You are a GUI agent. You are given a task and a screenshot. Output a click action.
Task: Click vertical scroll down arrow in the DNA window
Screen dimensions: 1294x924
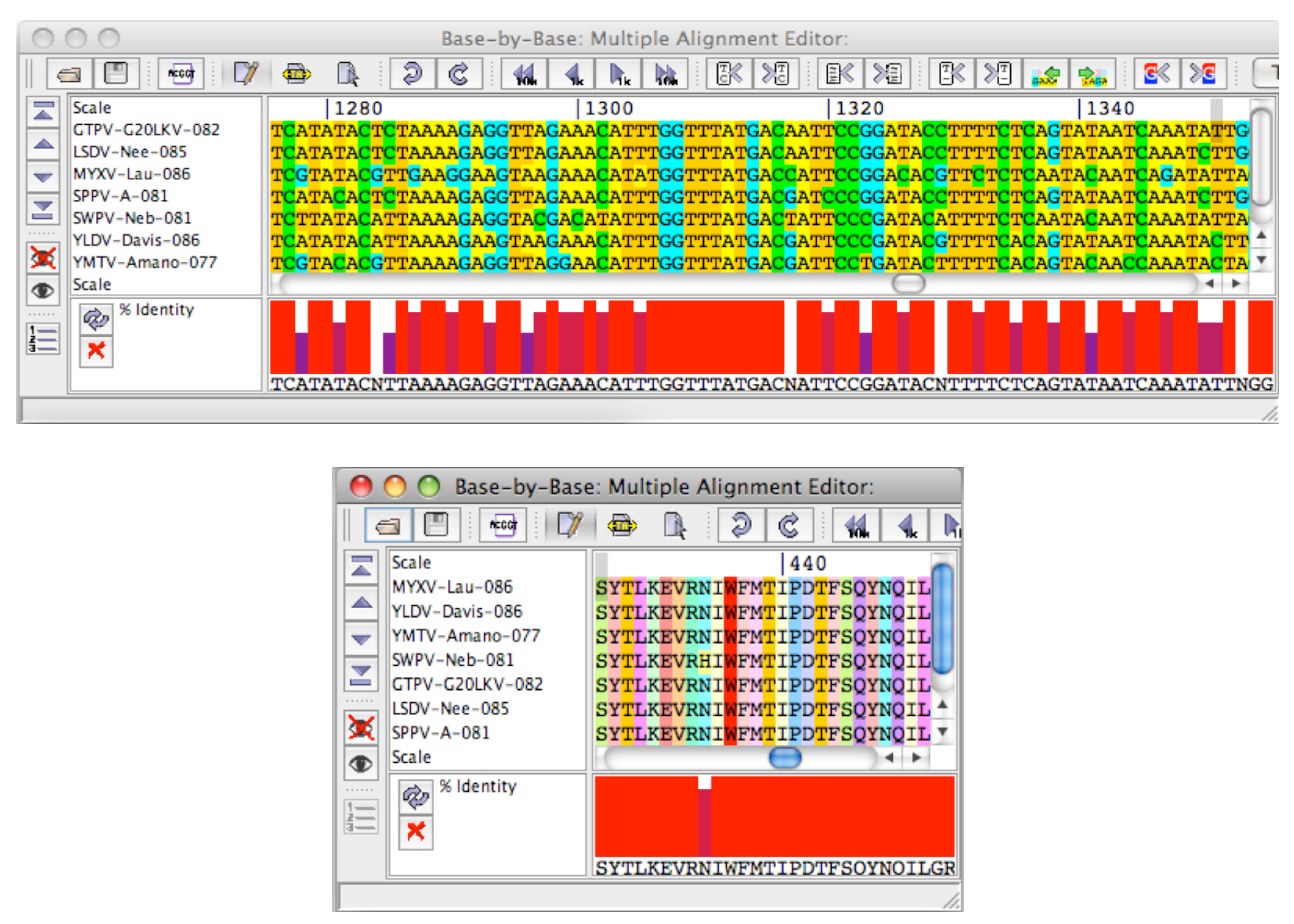pos(1262,259)
